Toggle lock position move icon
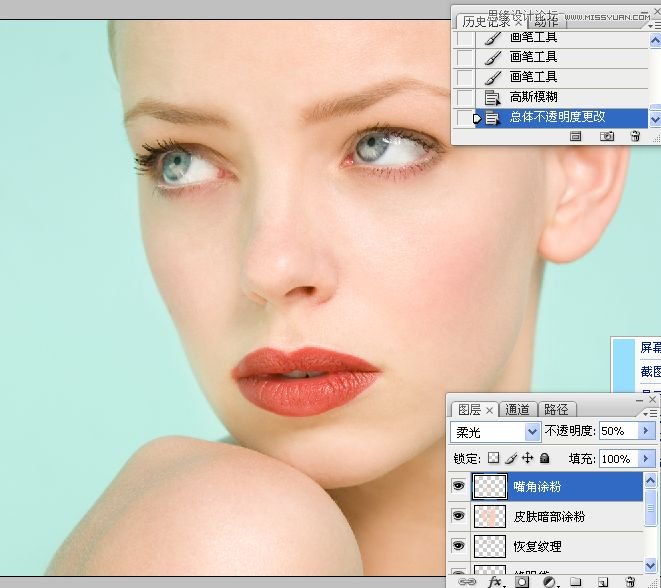661x588 pixels. click(527, 458)
